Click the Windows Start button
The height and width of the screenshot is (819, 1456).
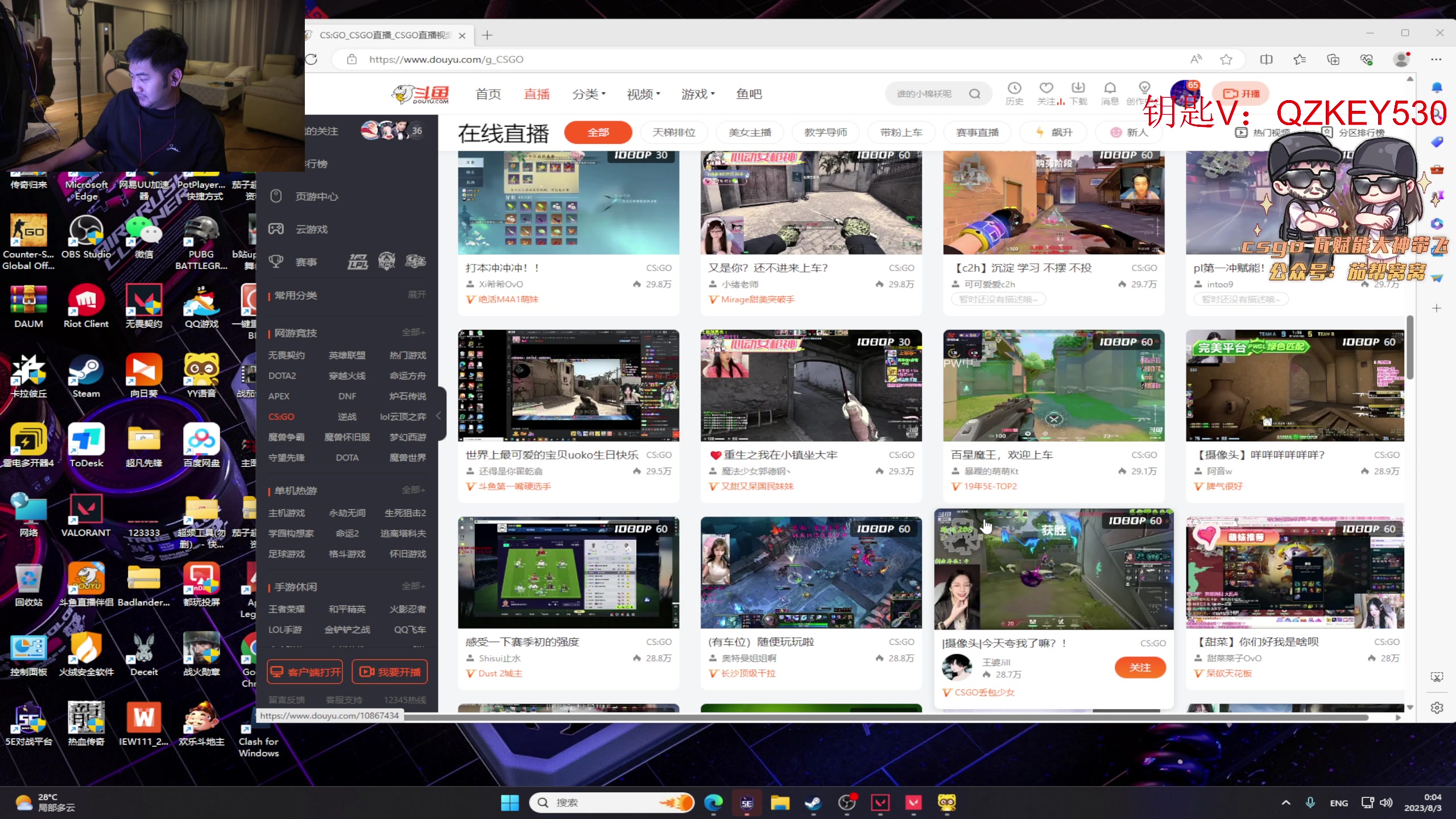tap(510, 803)
